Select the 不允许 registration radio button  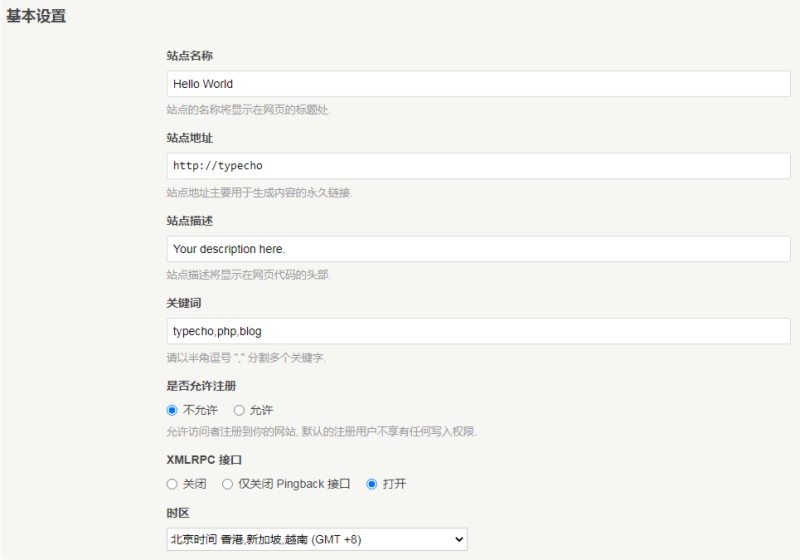coord(172,410)
